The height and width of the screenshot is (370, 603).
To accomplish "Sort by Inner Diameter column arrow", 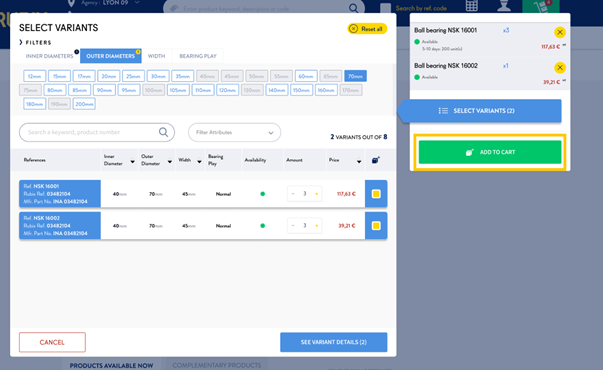I will pos(132,162).
